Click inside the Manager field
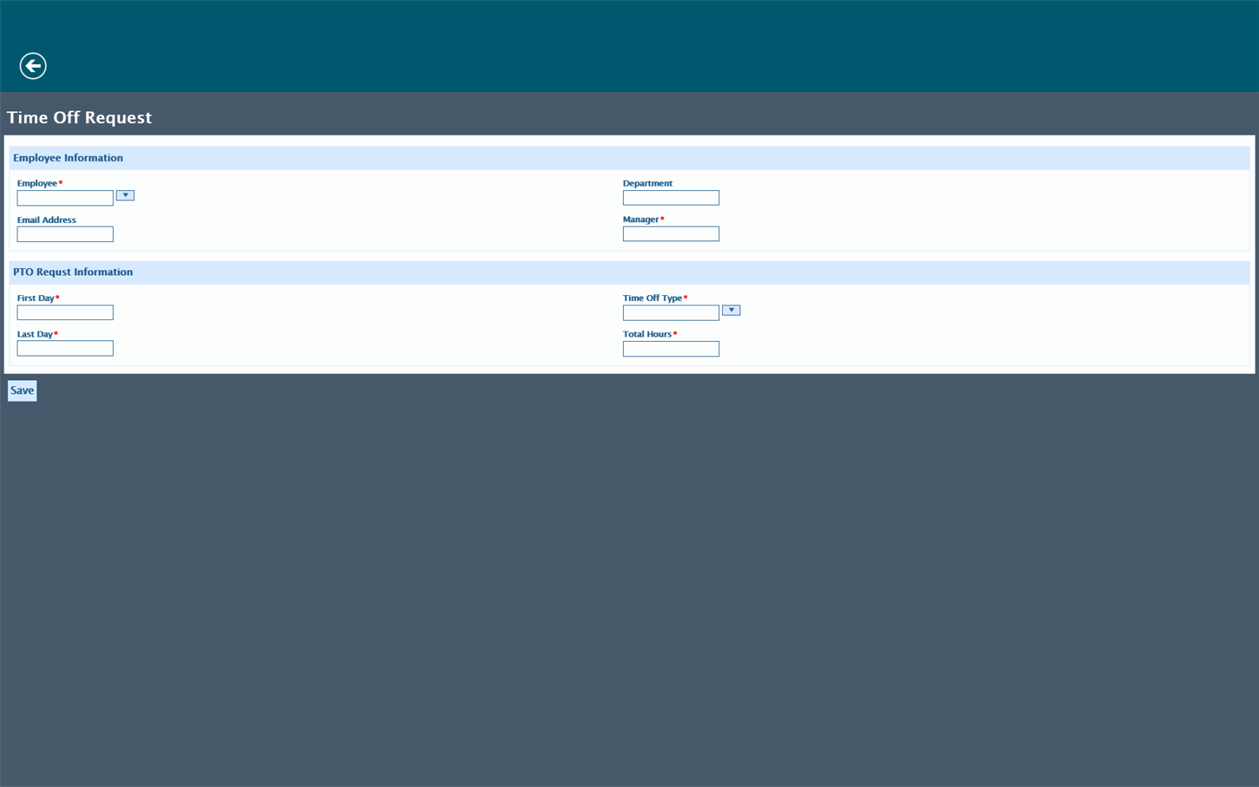This screenshot has height=787, width=1259. [x=670, y=233]
